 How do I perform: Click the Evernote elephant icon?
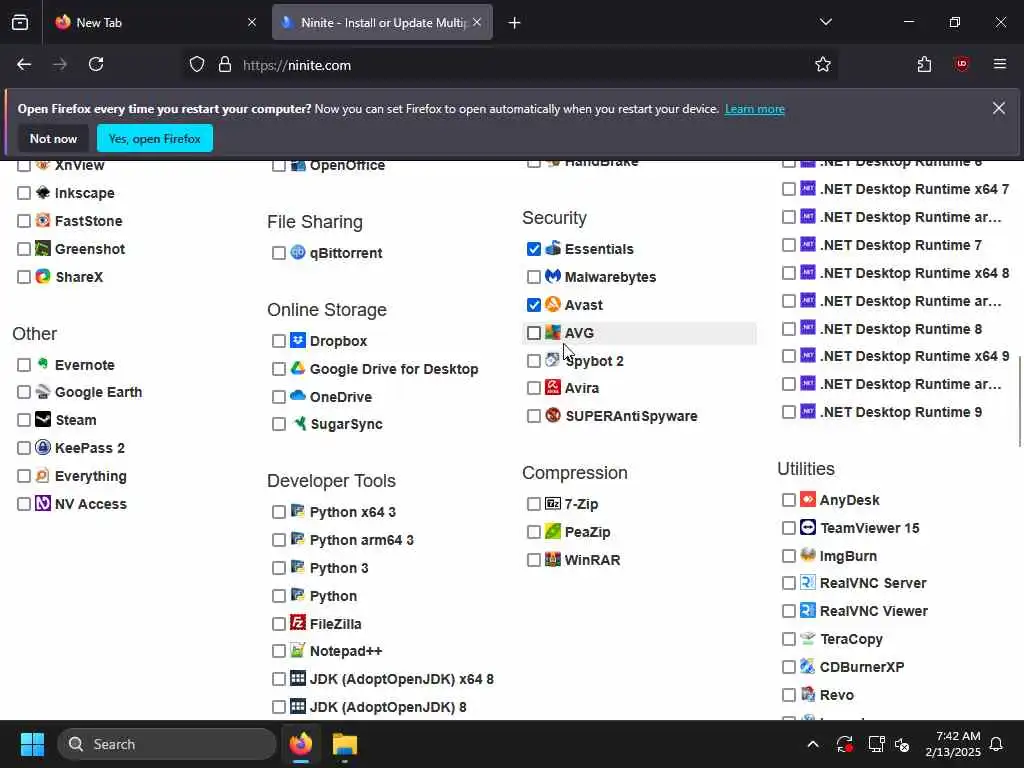point(43,364)
